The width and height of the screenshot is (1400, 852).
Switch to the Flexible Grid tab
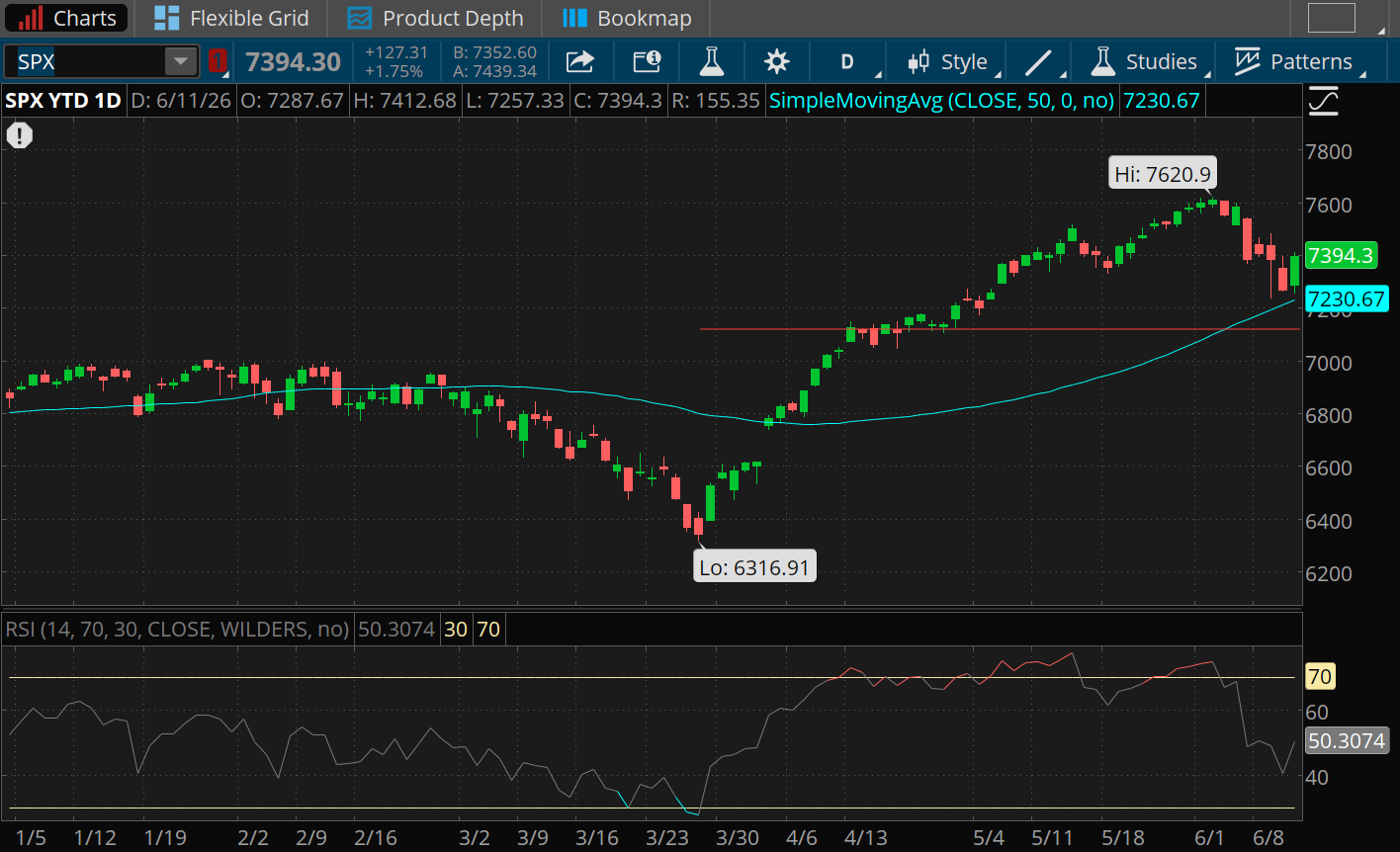pos(233,18)
